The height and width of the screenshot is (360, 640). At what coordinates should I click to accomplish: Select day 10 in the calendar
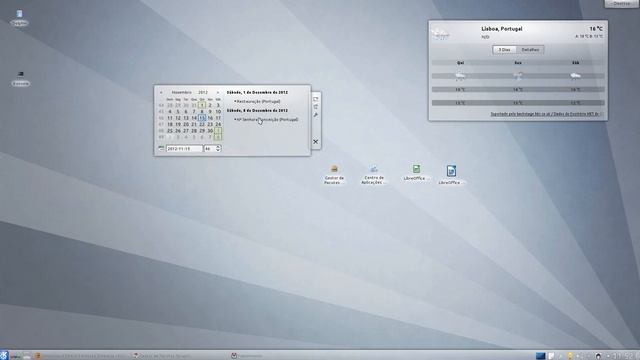point(218,111)
